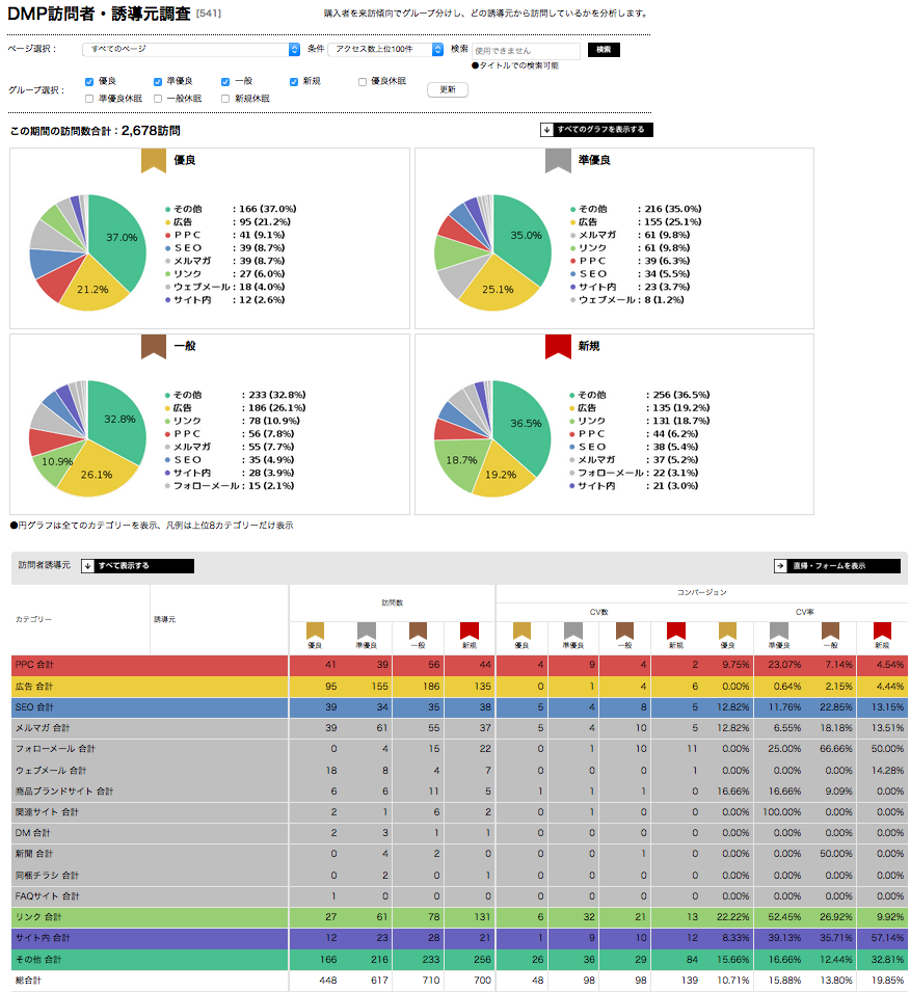Click gray 準優良 ribbon in CV率 header
This screenshot has width=910, height=992.
(x=778, y=631)
